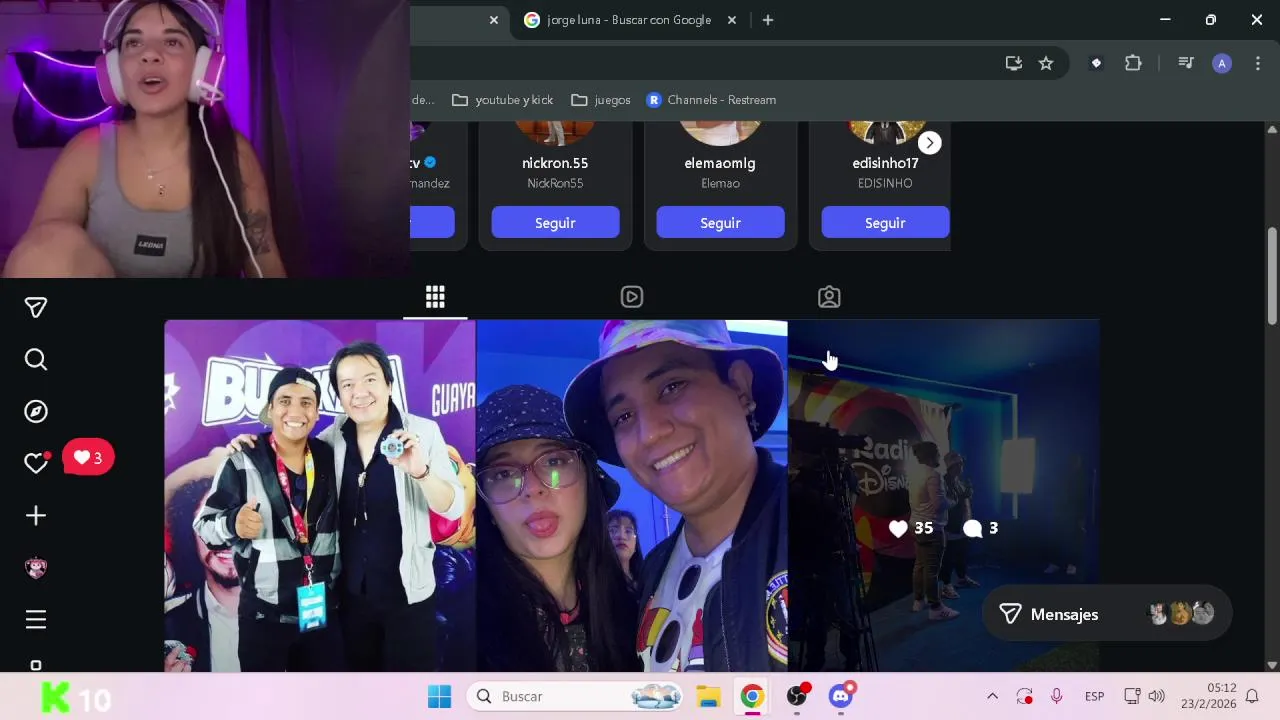Bookmark this page with the star icon
The image size is (1280, 720).
(x=1046, y=63)
